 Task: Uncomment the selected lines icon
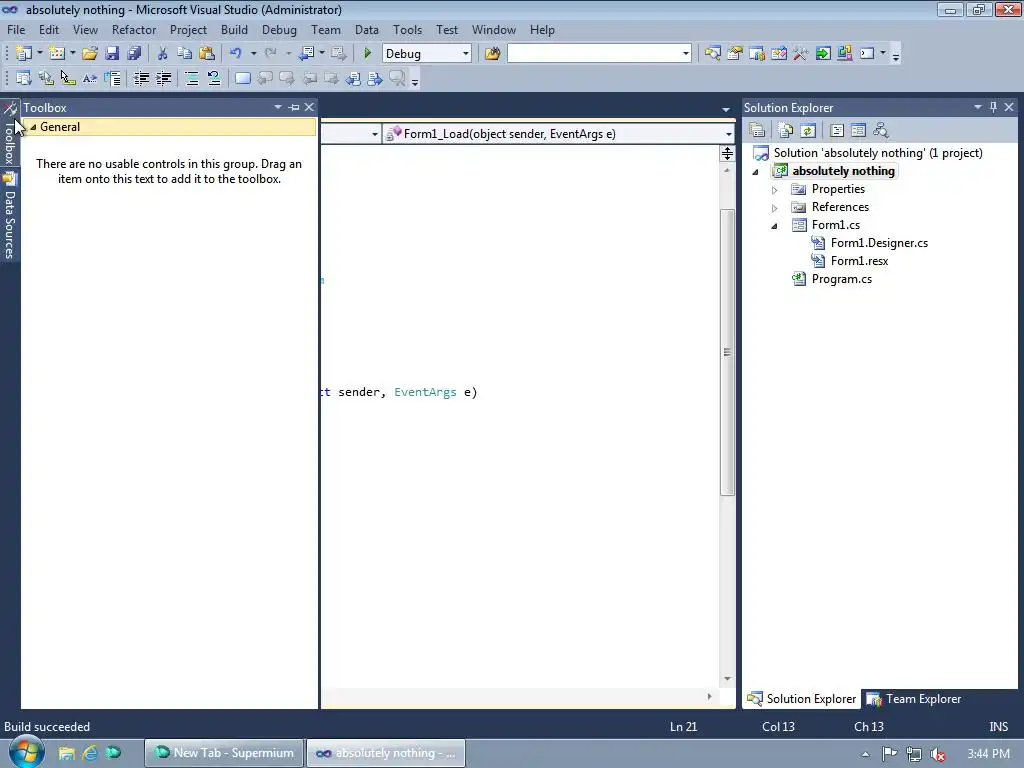(x=214, y=78)
